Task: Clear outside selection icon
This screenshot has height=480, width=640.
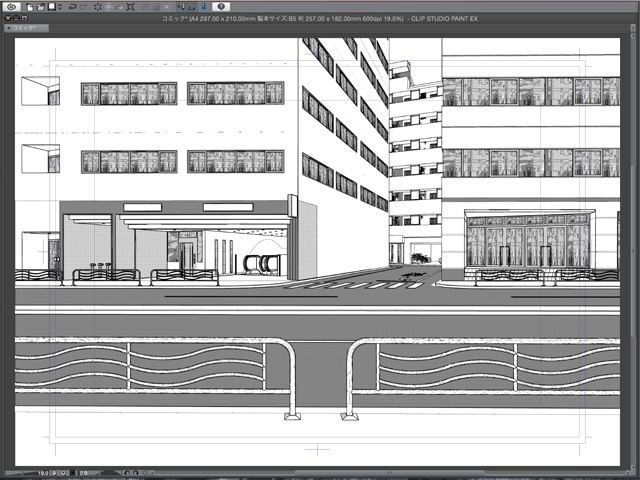Action: pyautogui.click(x=109, y=7)
